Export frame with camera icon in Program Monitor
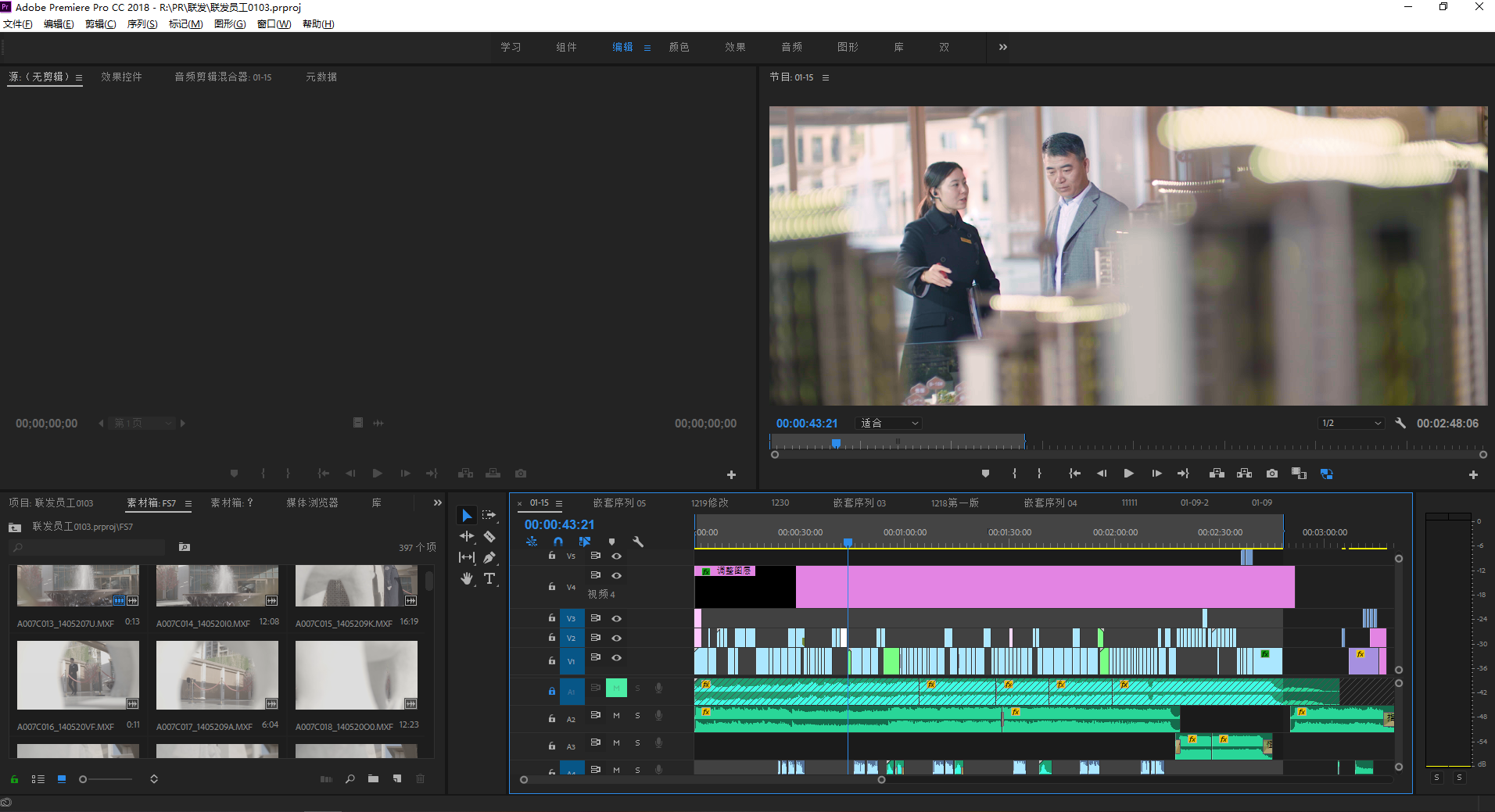 (x=1272, y=474)
